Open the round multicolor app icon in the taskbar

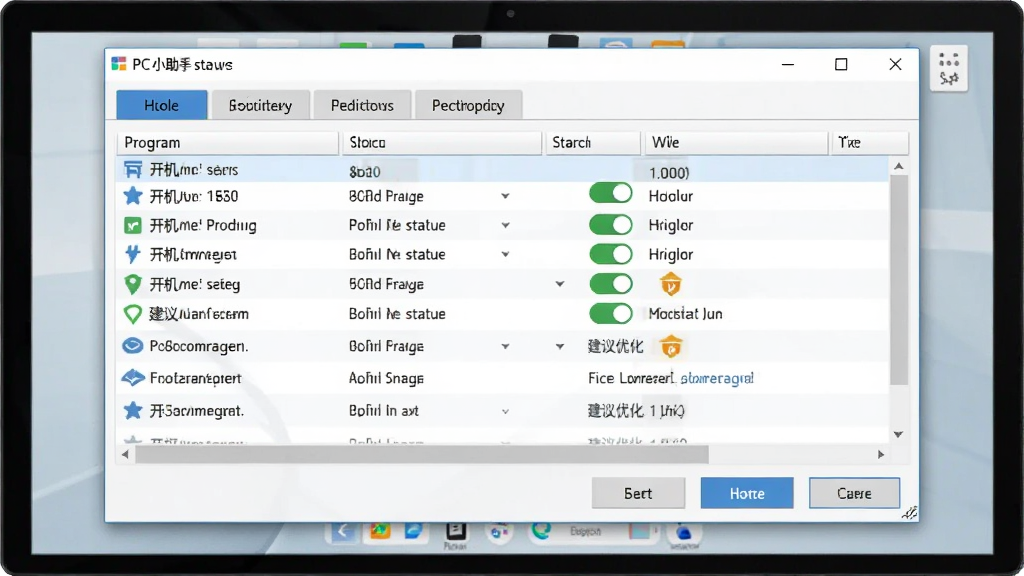(500, 532)
